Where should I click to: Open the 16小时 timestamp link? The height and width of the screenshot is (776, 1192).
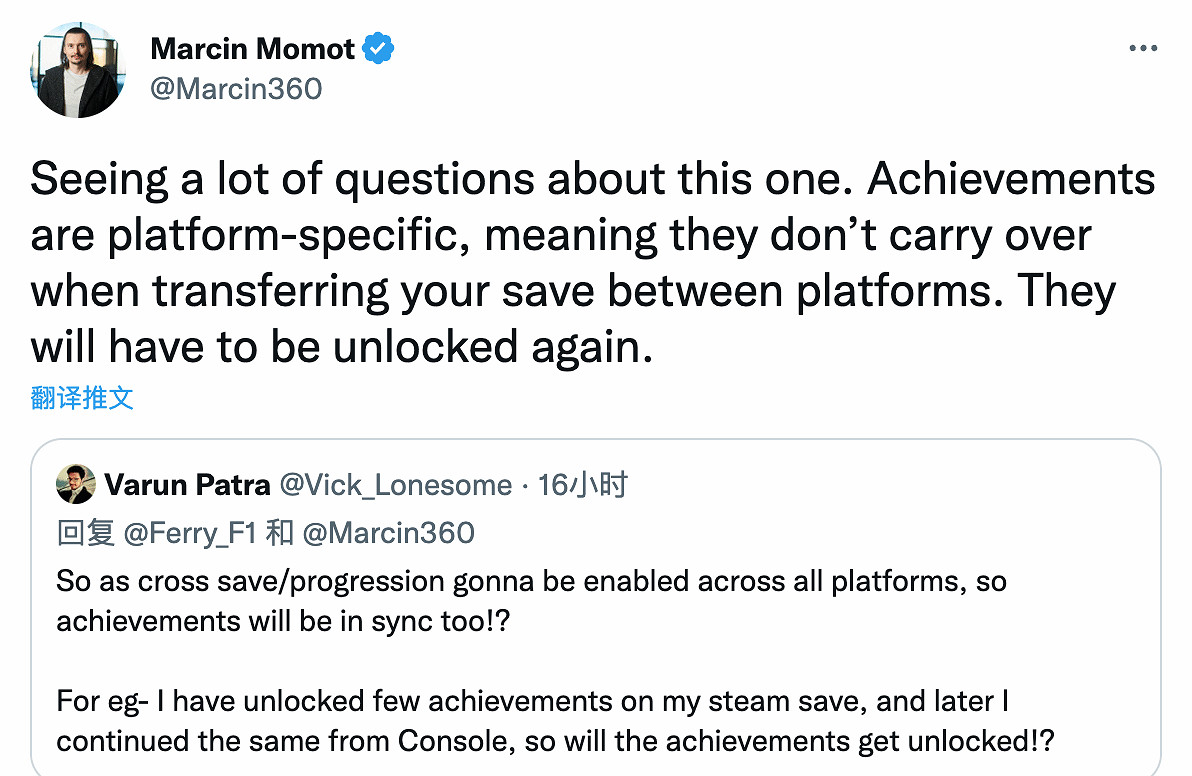[x=583, y=485]
